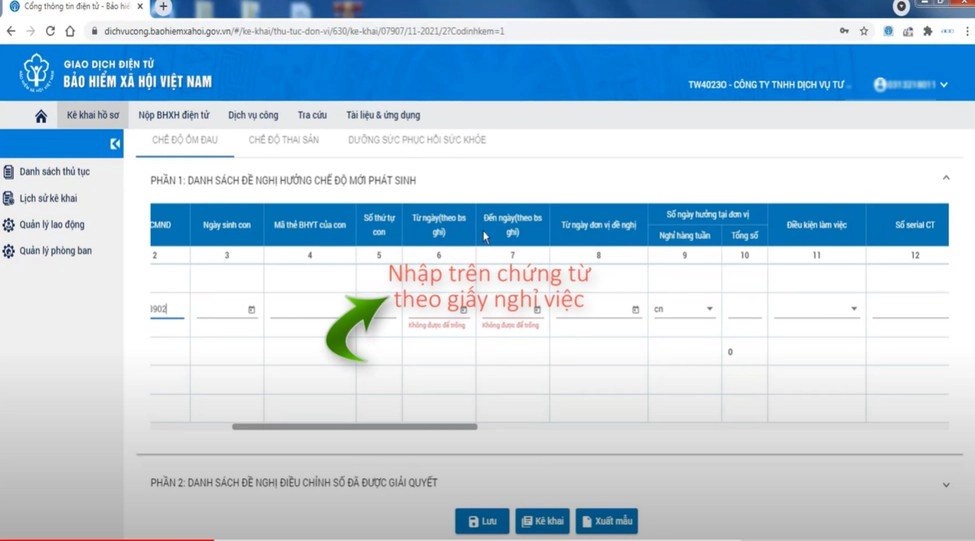Bookmark this page with star icon
Screen dimensions: 975x541
tap(864, 31)
